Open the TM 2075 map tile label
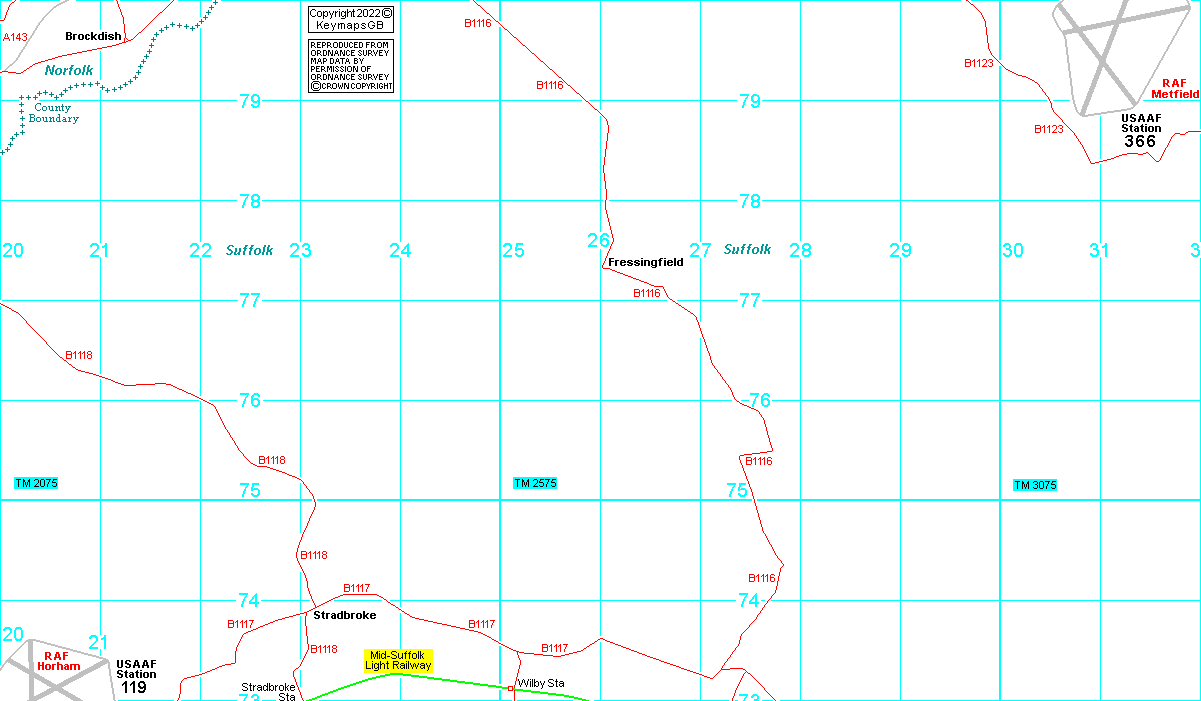This screenshot has width=1201, height=701. pos(36,483)
